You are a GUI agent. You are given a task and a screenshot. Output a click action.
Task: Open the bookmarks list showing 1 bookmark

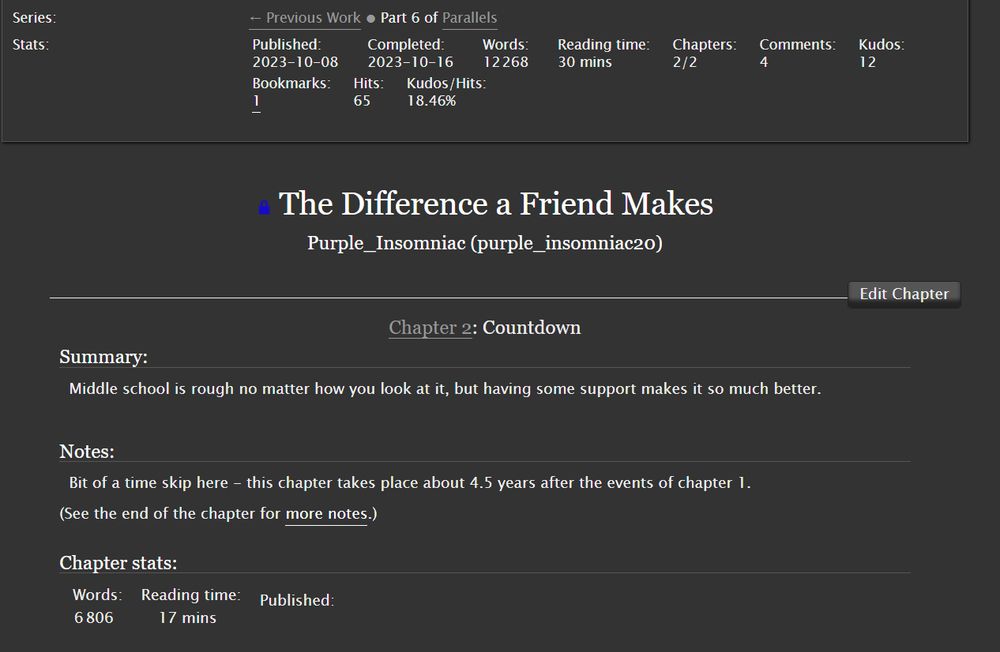pos(256,101)
